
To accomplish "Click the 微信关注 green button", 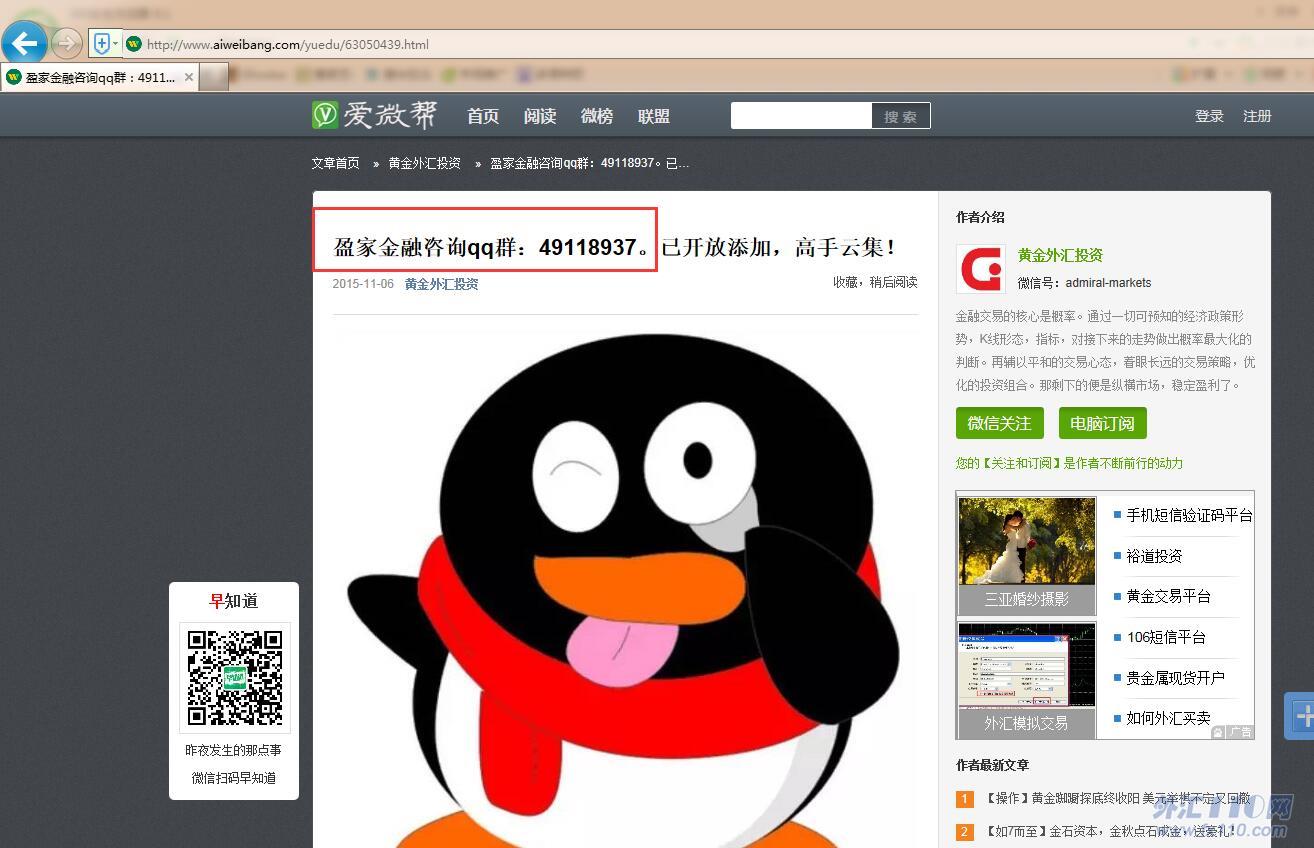I will (x=999, y=423).
